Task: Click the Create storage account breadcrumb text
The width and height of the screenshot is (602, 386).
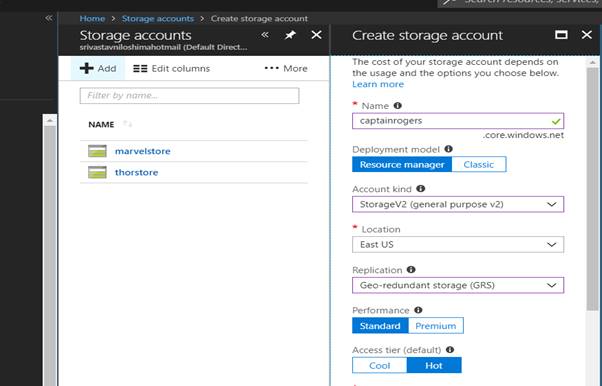Action: (x=259, y=18)
